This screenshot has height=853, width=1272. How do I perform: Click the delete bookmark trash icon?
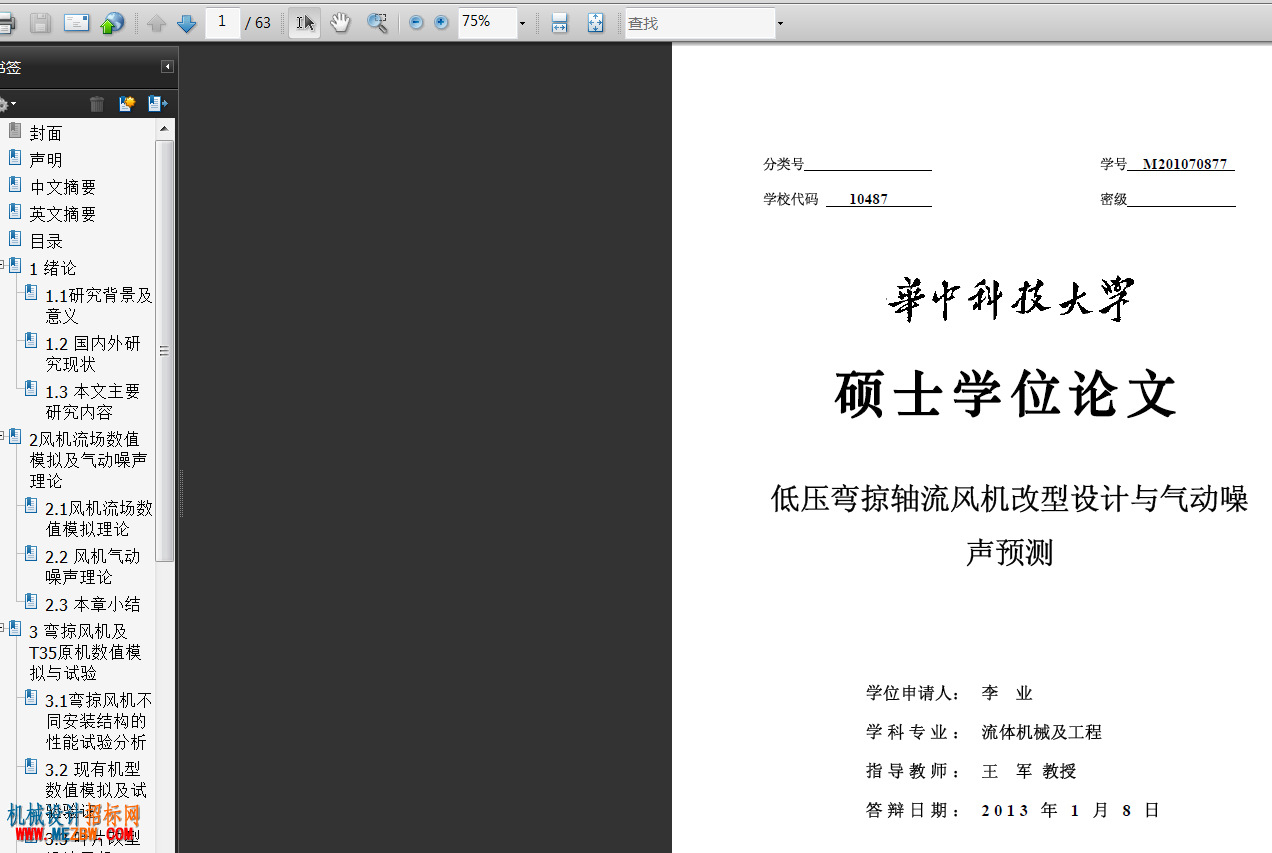[97, 104]
